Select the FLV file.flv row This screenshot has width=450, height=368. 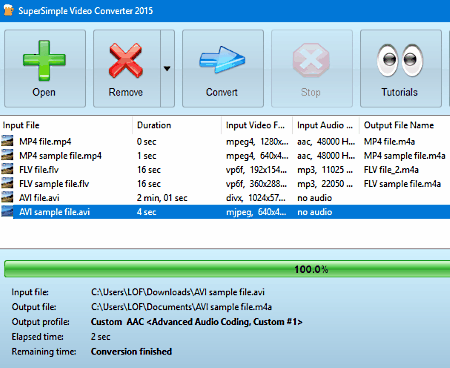point(225,170)
